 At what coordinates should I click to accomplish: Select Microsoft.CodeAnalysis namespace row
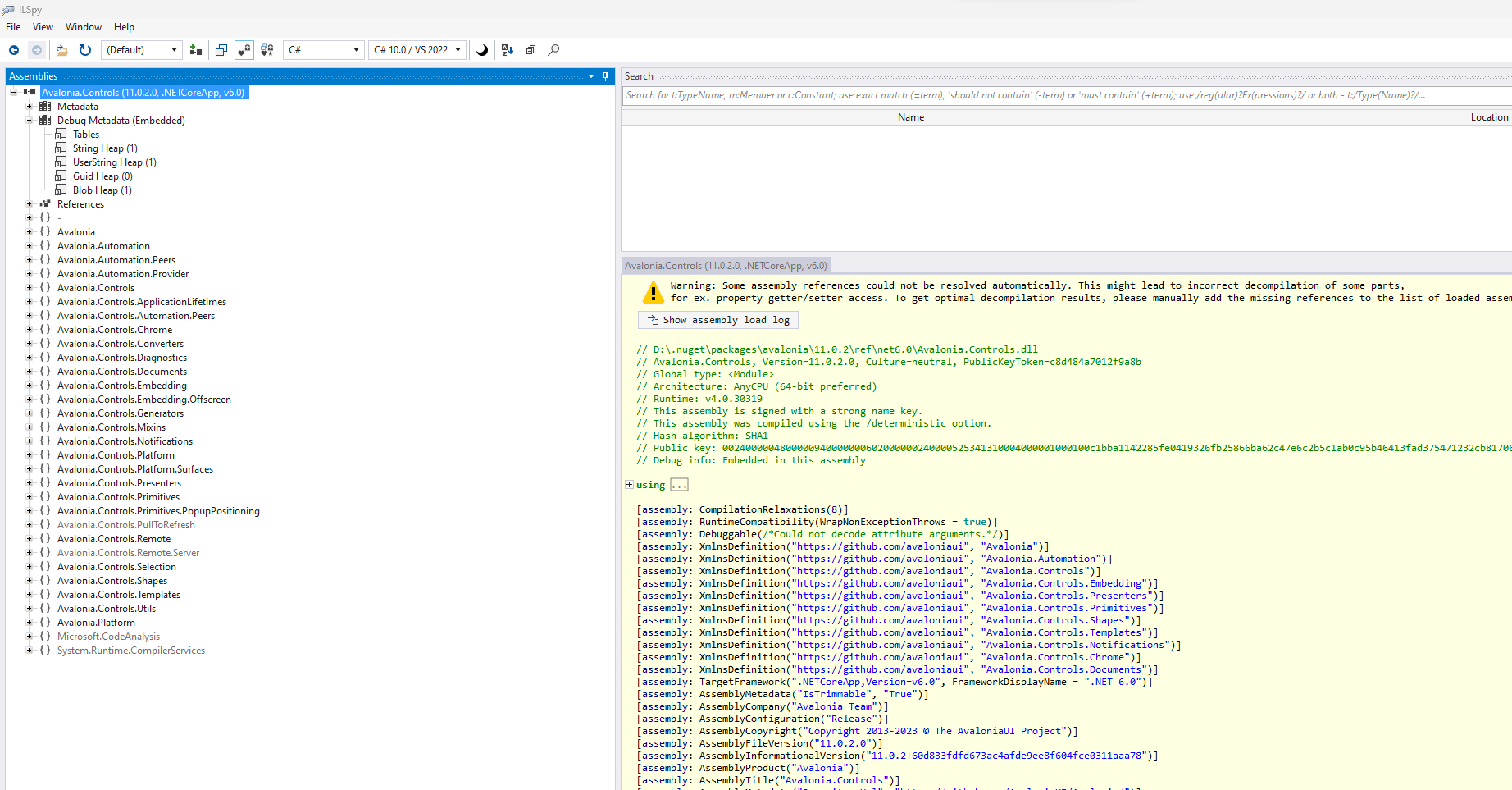(x=108, y=637)
